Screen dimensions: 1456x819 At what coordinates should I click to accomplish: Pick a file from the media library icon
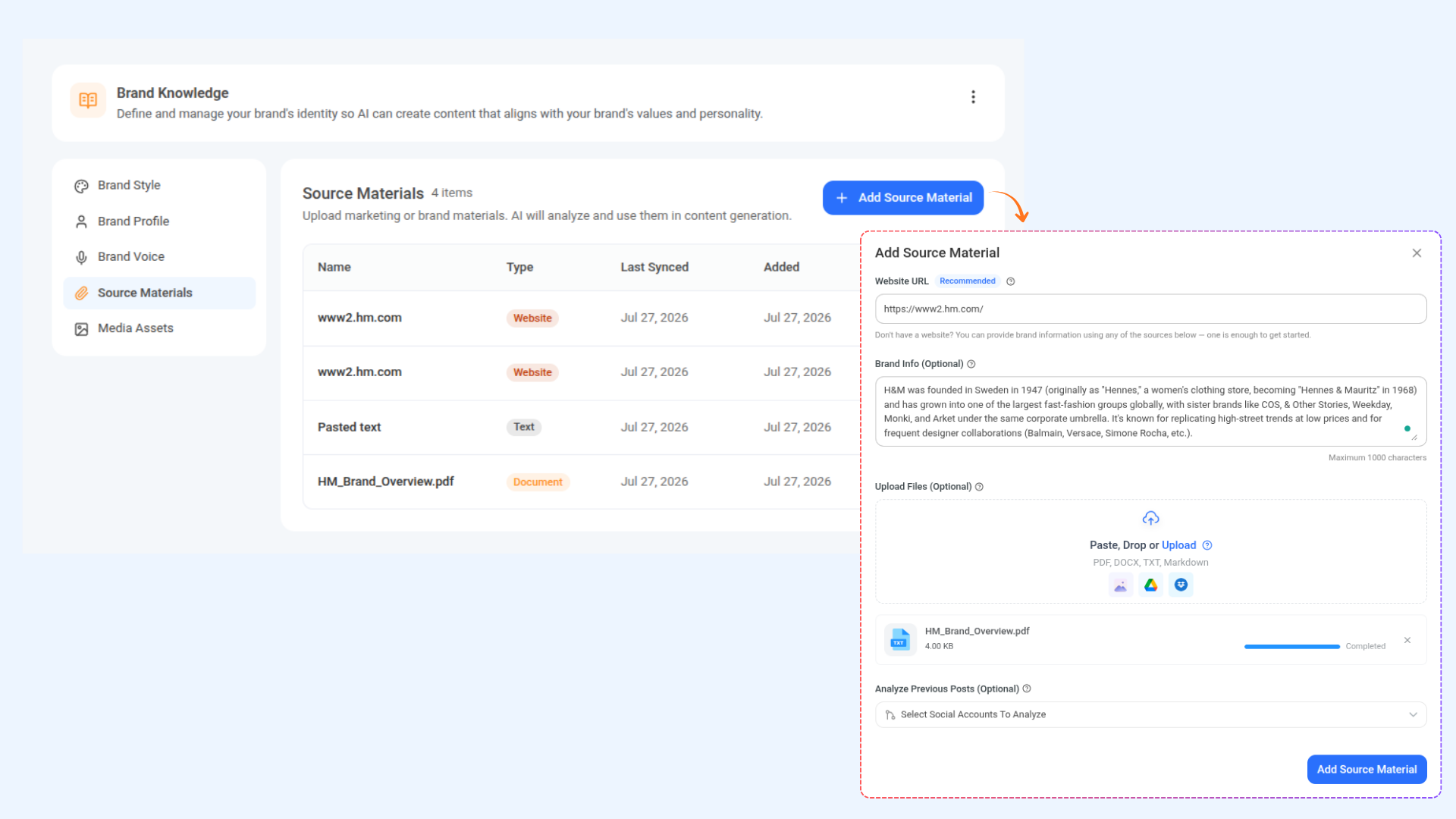point(1121,585)
